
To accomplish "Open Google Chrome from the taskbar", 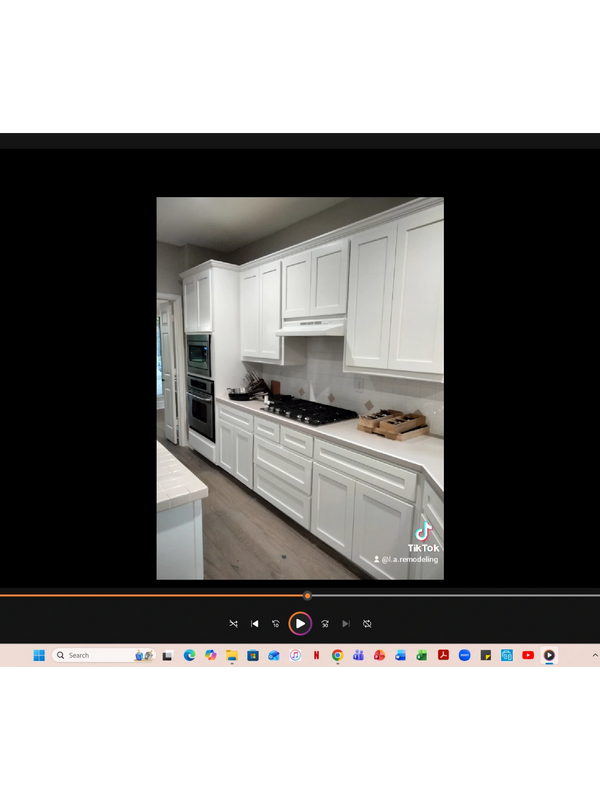I will click(x=337, y=655).
